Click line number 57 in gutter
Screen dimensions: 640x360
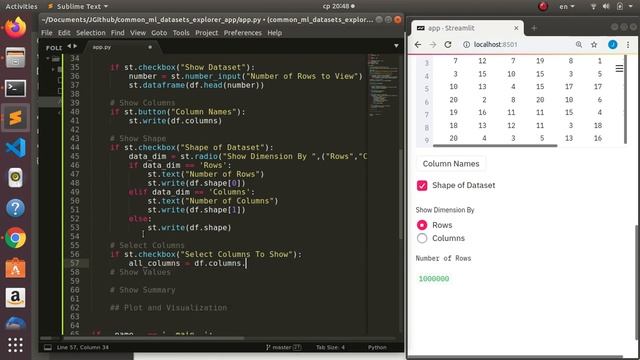(74, 263)
